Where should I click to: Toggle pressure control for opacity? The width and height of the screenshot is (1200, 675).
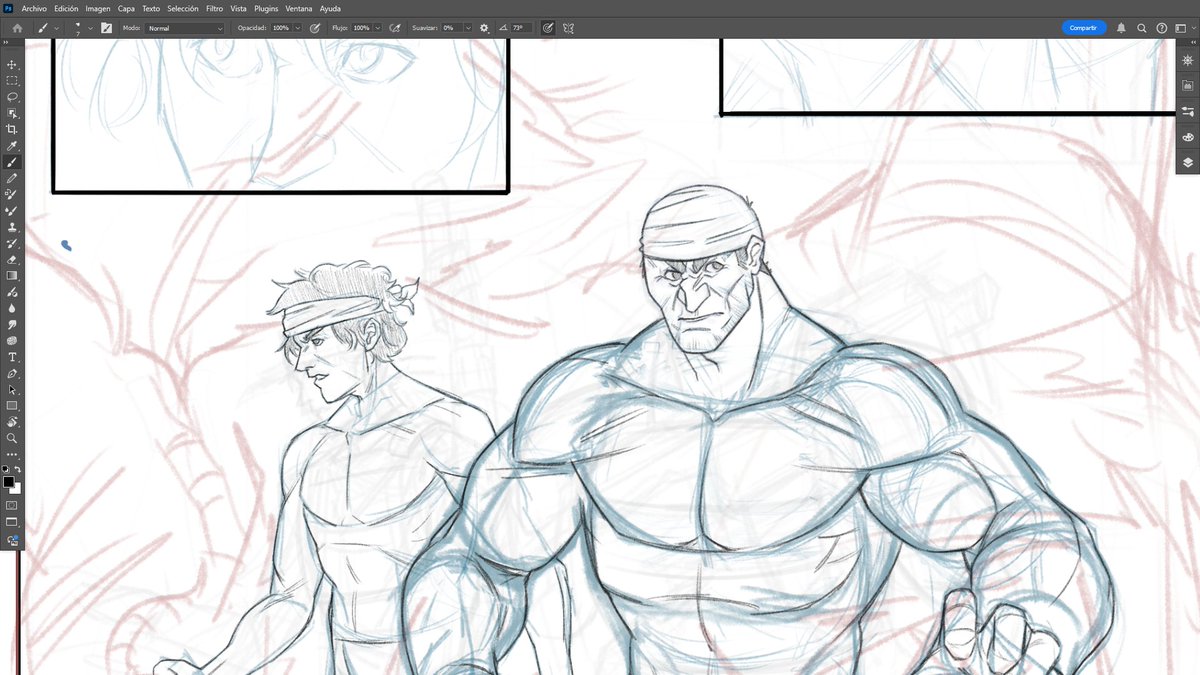pyautogui.click(x=315, y=28)
